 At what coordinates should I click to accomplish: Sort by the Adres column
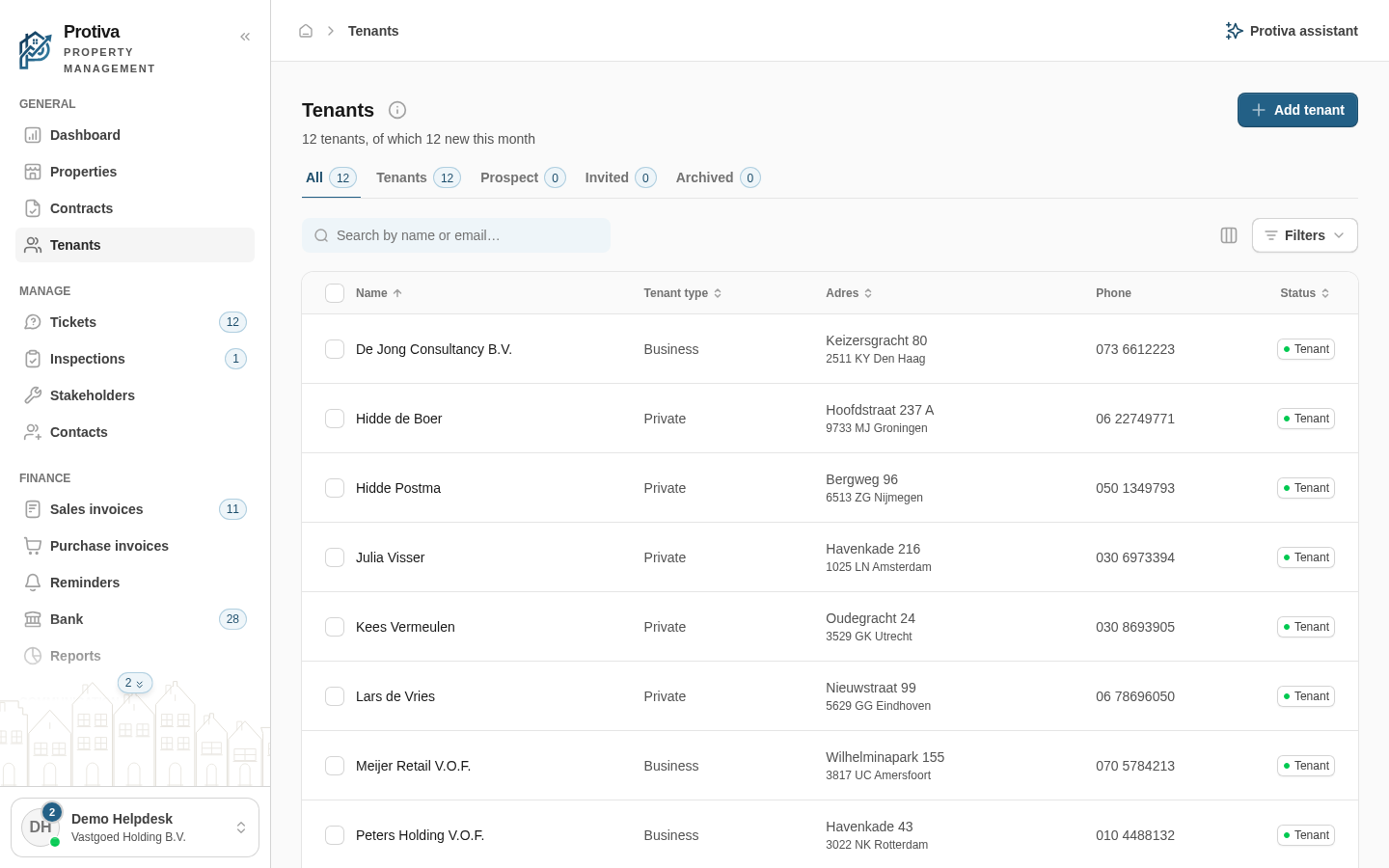(849, 293)
